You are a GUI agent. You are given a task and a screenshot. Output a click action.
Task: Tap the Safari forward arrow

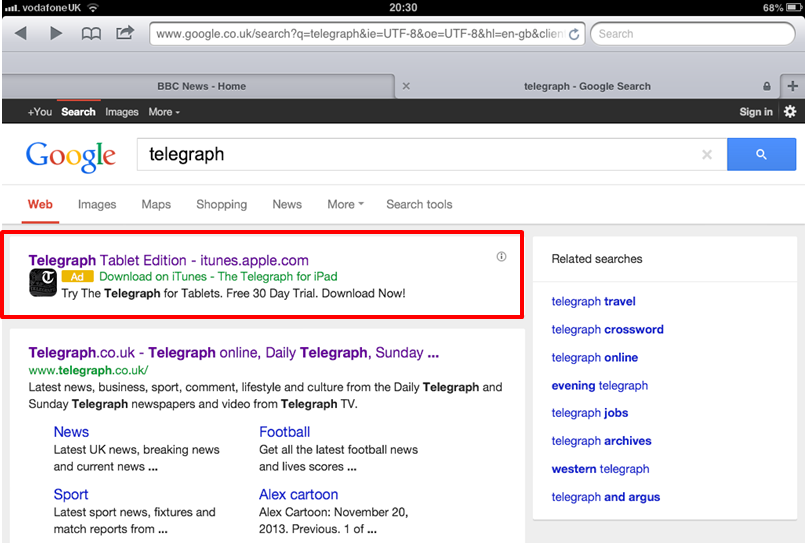pos(56,34)
